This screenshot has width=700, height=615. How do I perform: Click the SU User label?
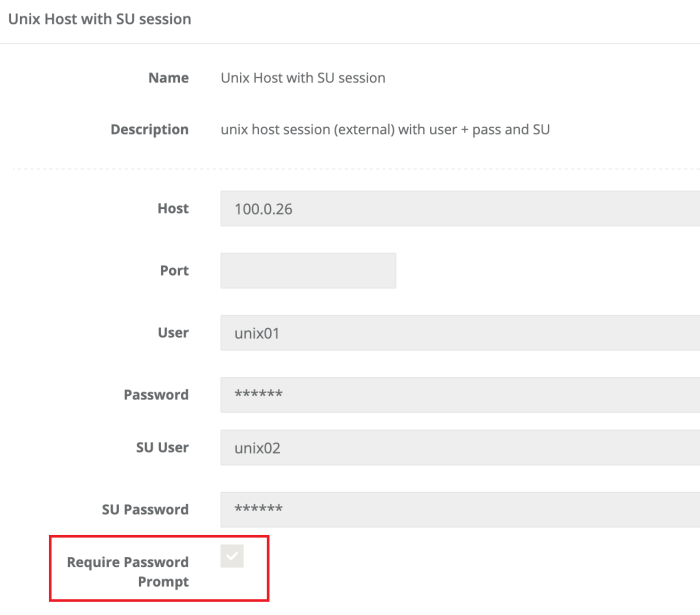tap(162, 447)
